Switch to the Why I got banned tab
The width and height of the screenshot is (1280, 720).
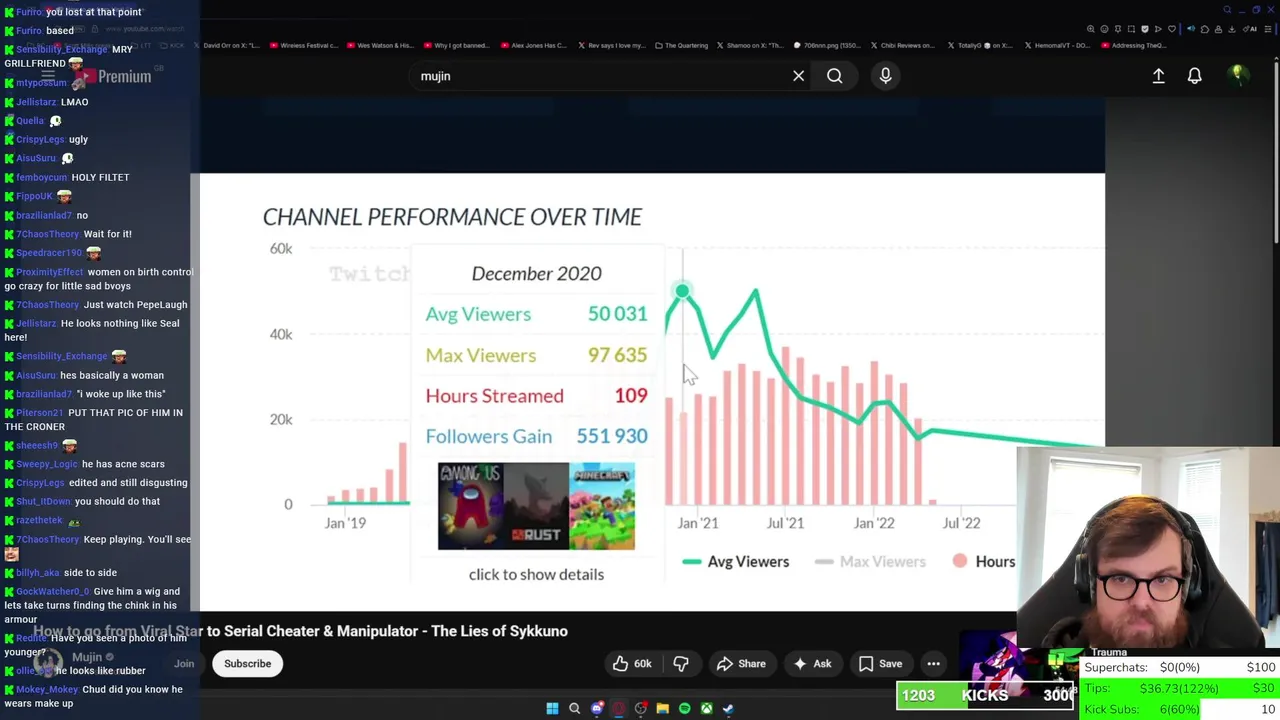(x=459, y=46)
